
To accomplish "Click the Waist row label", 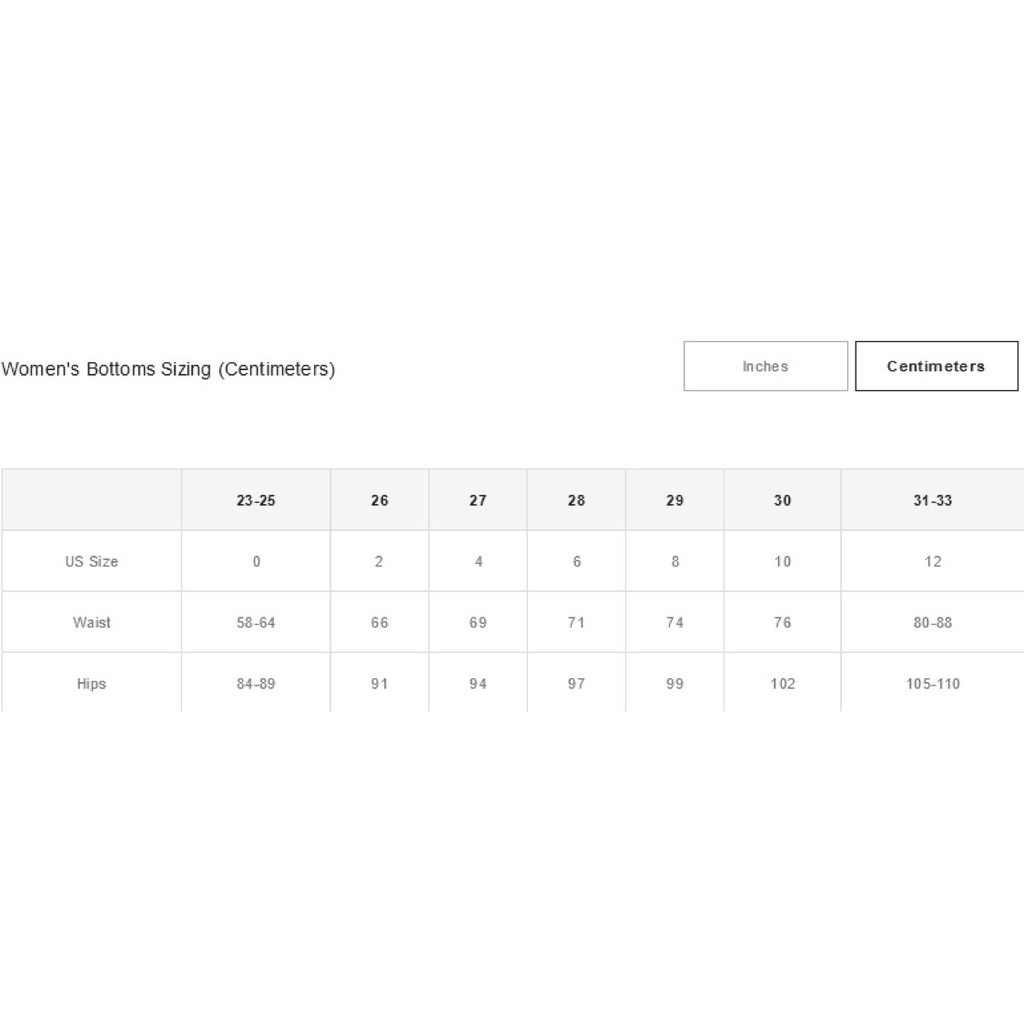I will point(91,622).
